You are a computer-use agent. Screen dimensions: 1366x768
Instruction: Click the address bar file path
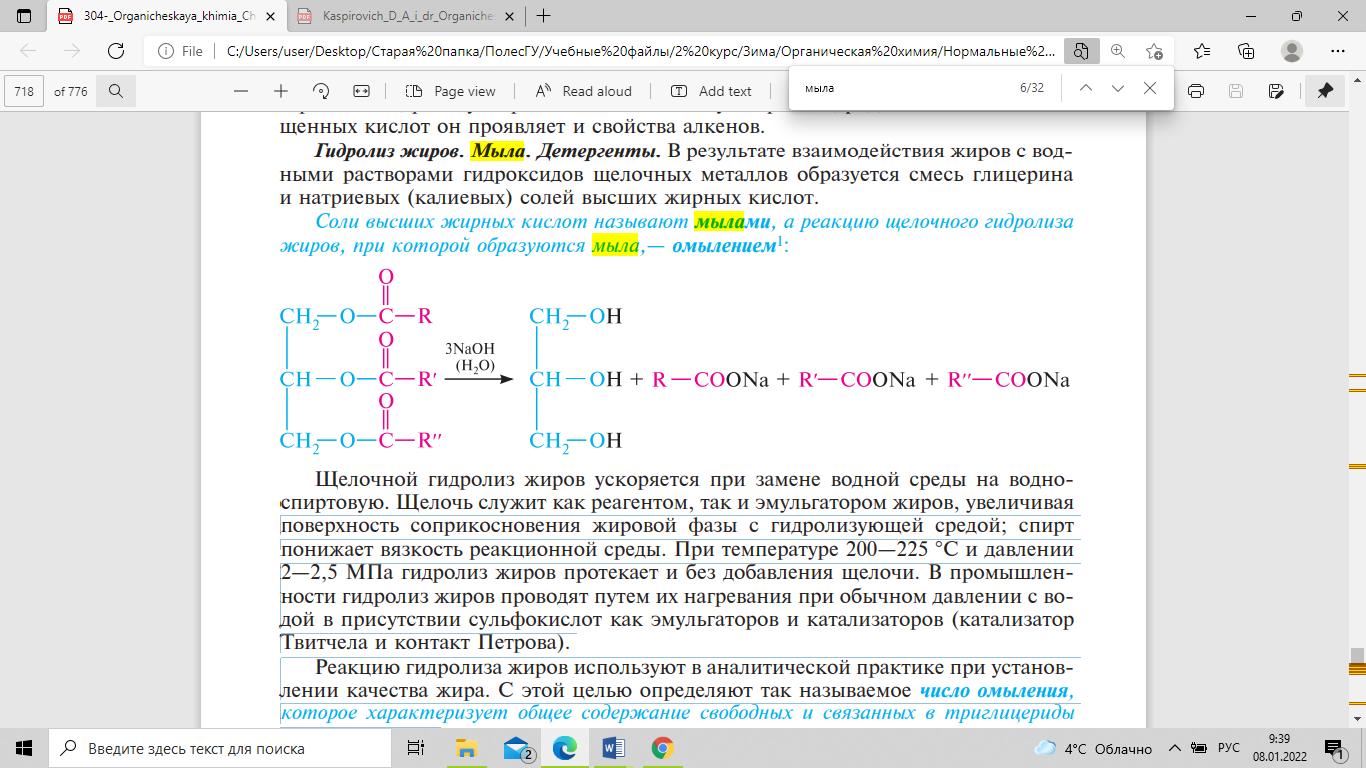[x=640, y=51]
